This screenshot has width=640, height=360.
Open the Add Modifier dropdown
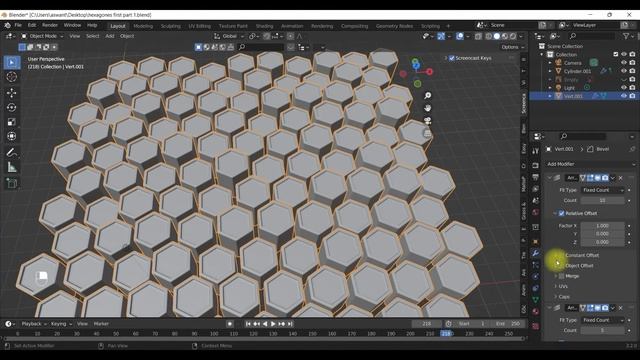coord(591,164)
